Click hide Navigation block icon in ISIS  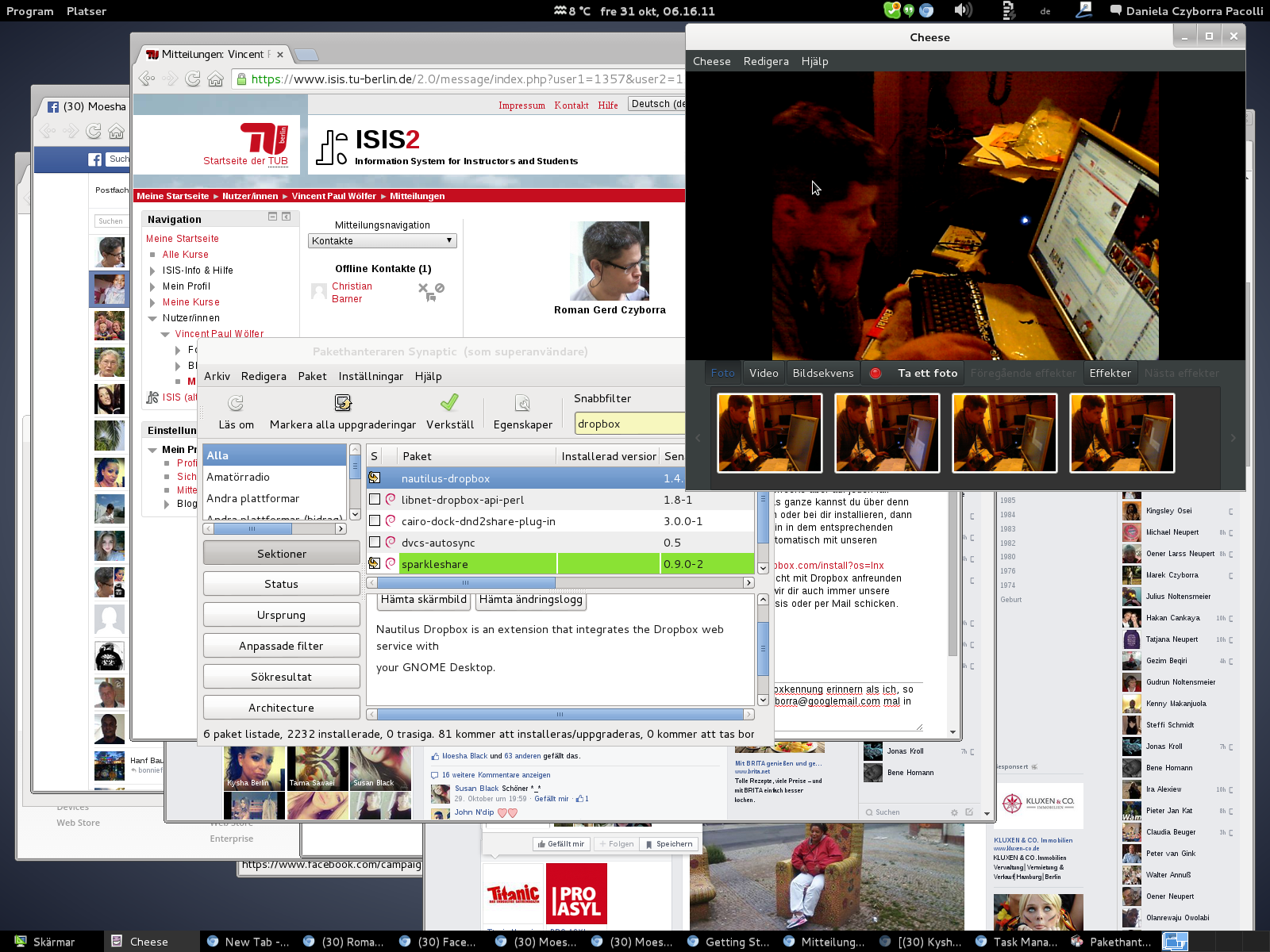(x=272, y=217)
